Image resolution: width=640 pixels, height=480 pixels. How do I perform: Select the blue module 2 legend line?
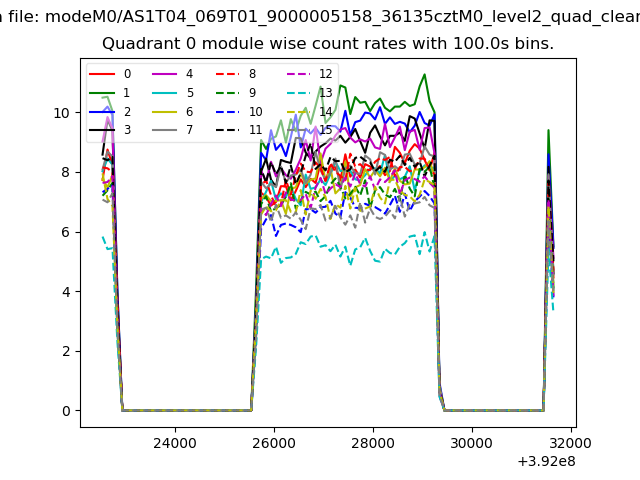click(103, 112)
